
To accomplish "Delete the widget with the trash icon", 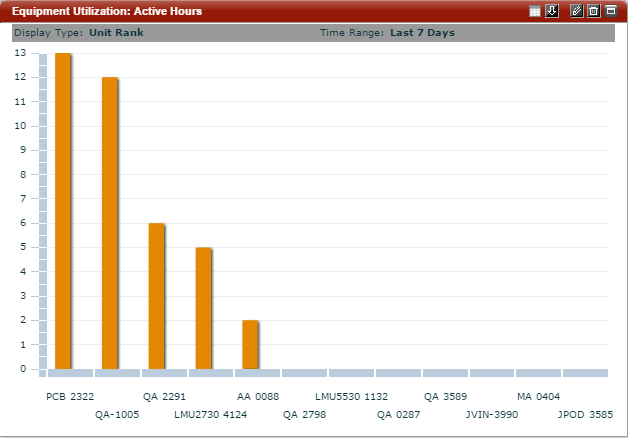I will (594, 11).
